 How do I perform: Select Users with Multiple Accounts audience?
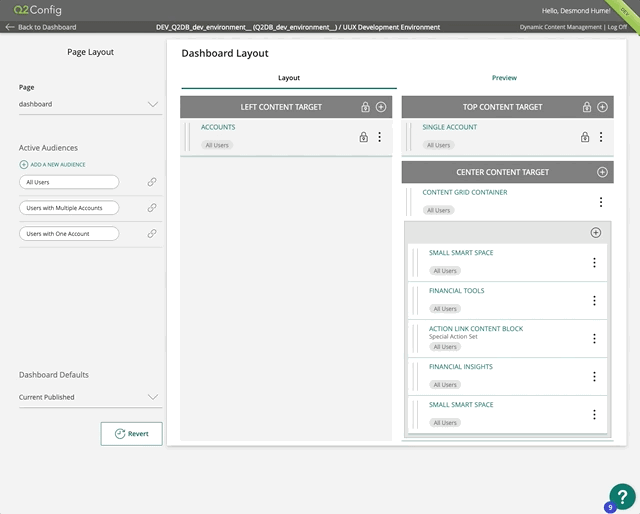[x=69, y=208]
